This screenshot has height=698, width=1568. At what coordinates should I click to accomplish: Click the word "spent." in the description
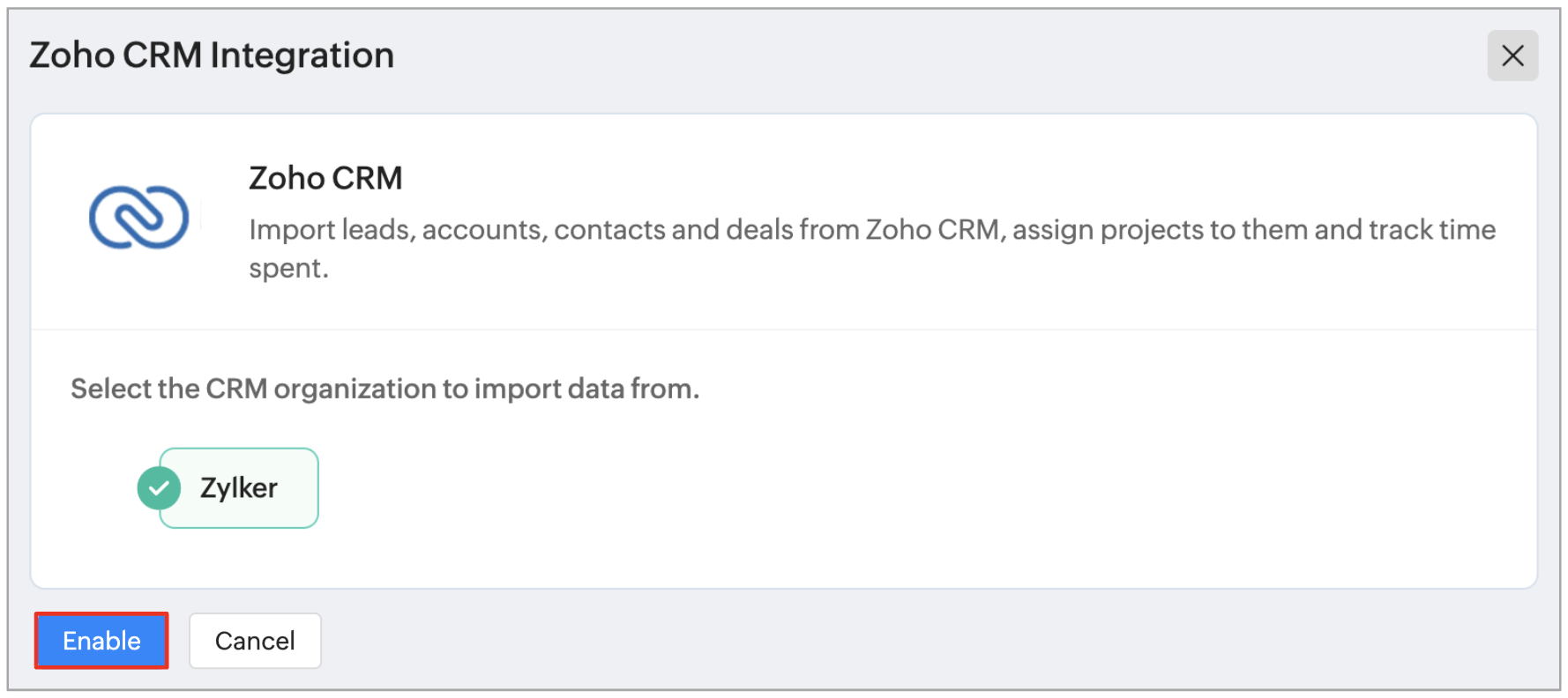pos(288,269)
